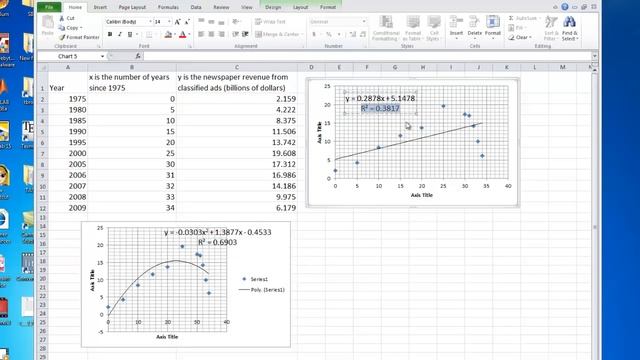The height and width of the screenshot is (360, 640).
Task: Switch to the Data tab
Action: click(x=196, y=7)
